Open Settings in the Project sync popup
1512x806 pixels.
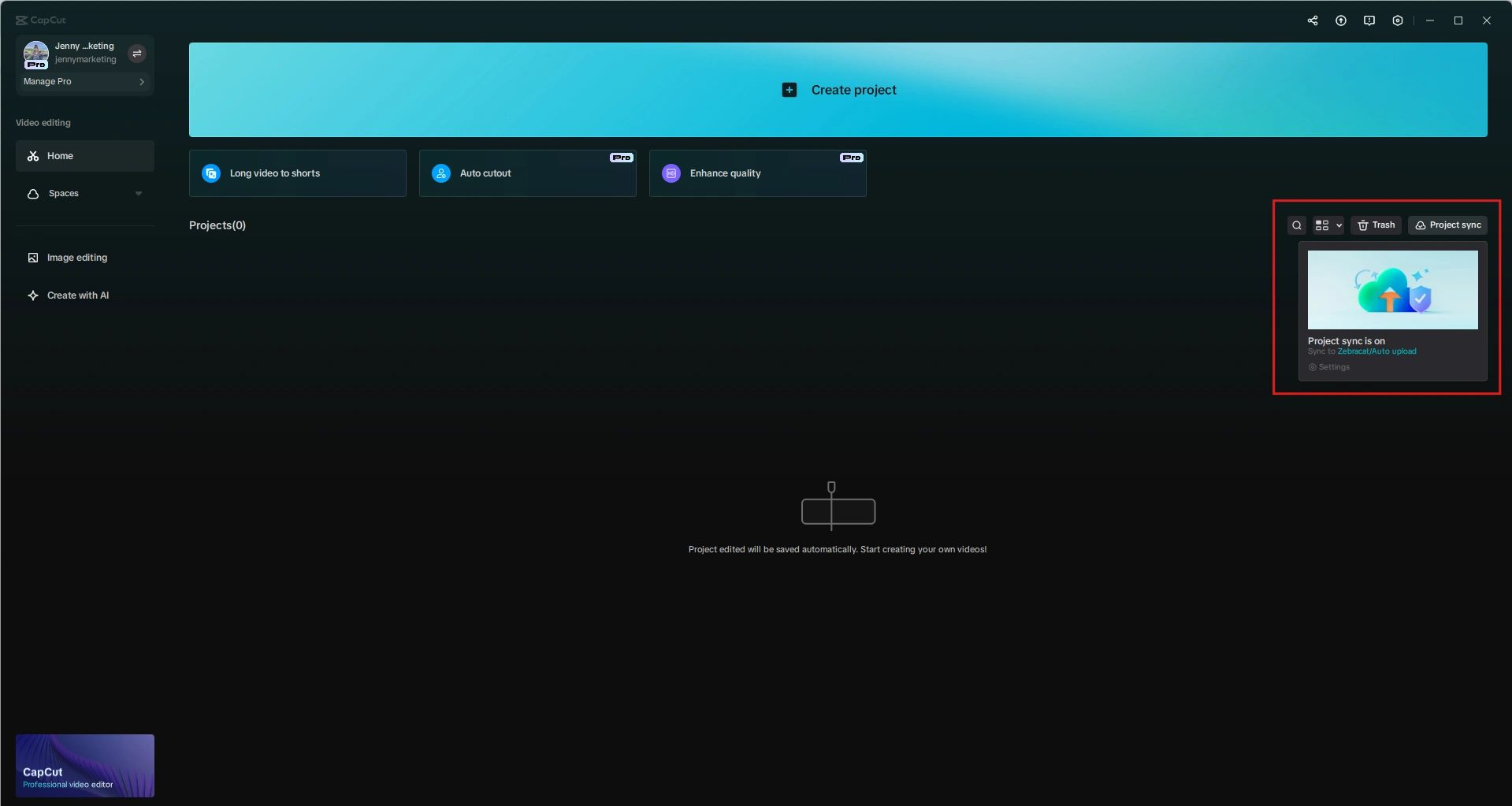click(x=1329, y=367)
